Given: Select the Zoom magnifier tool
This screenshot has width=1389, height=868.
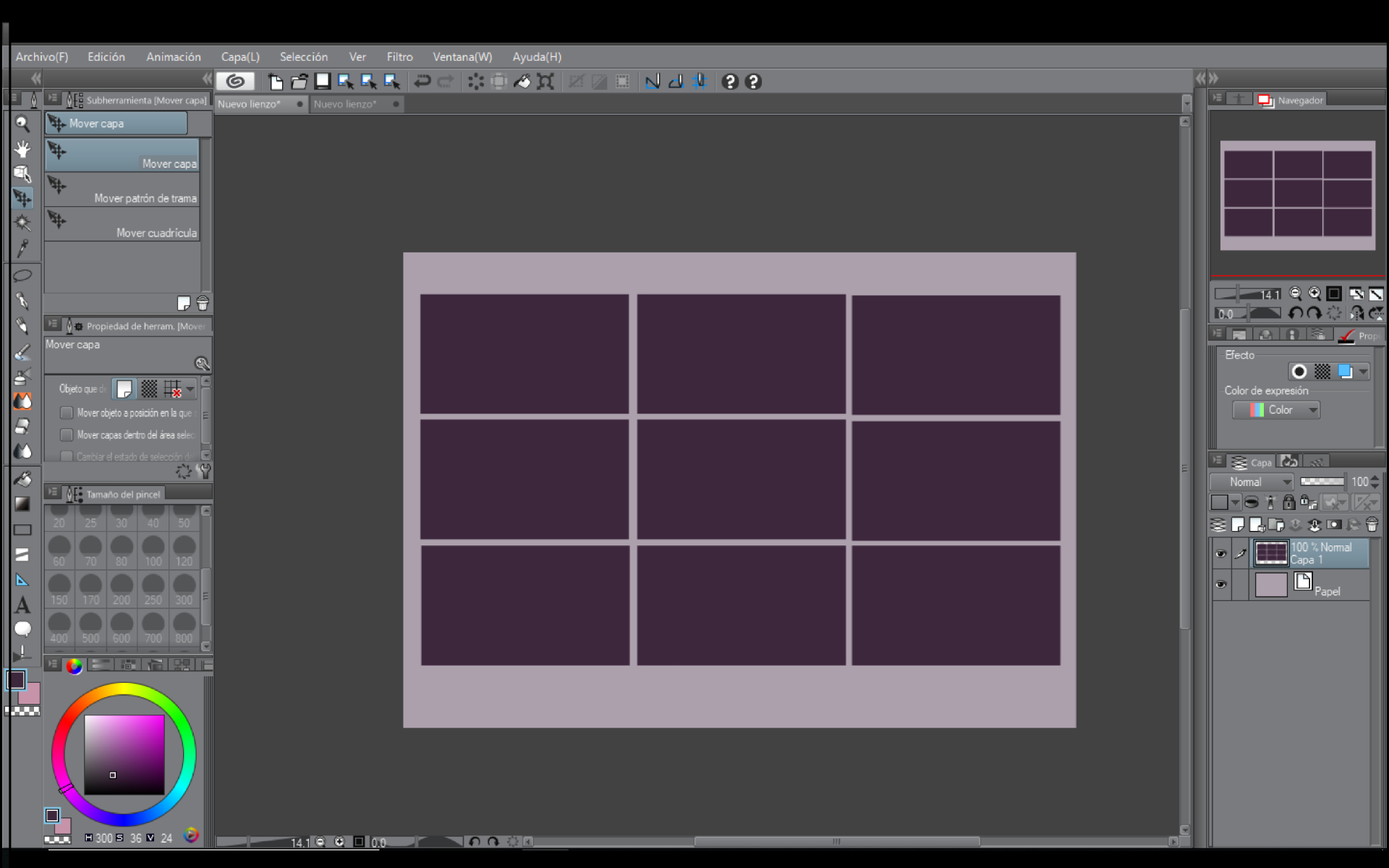Looking at the screenshot, I should [x=22, y=124].
